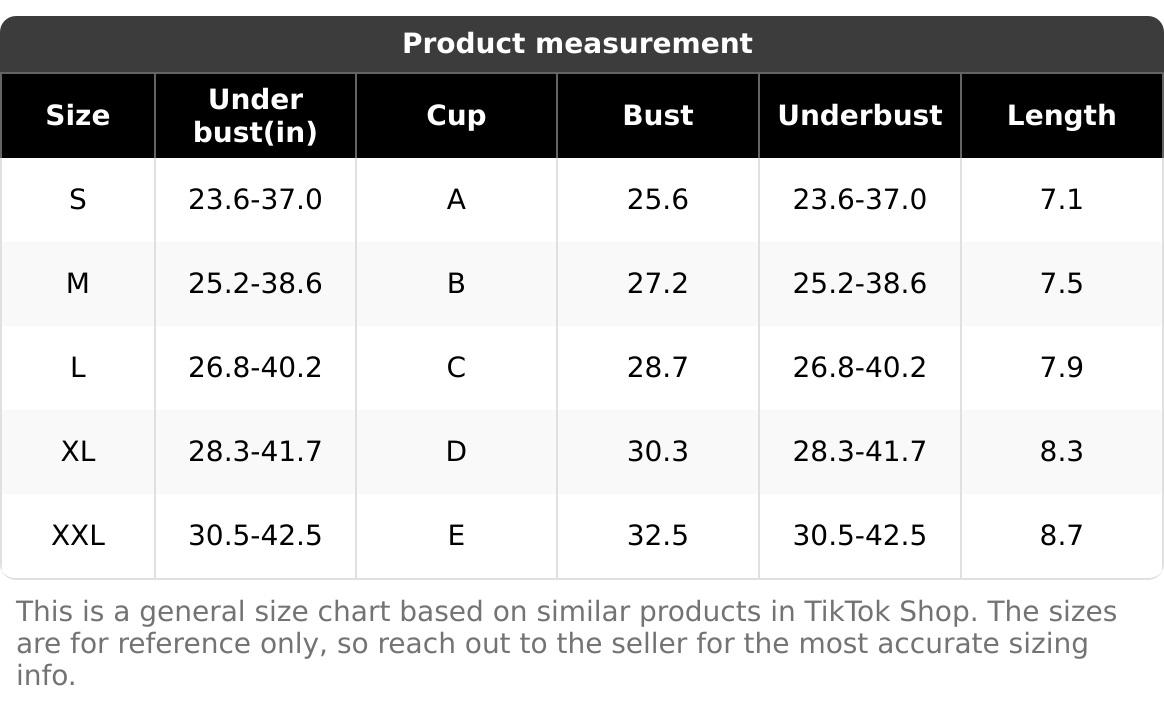Select the size S row label
1164x708 pixels.
click(77, 200)
